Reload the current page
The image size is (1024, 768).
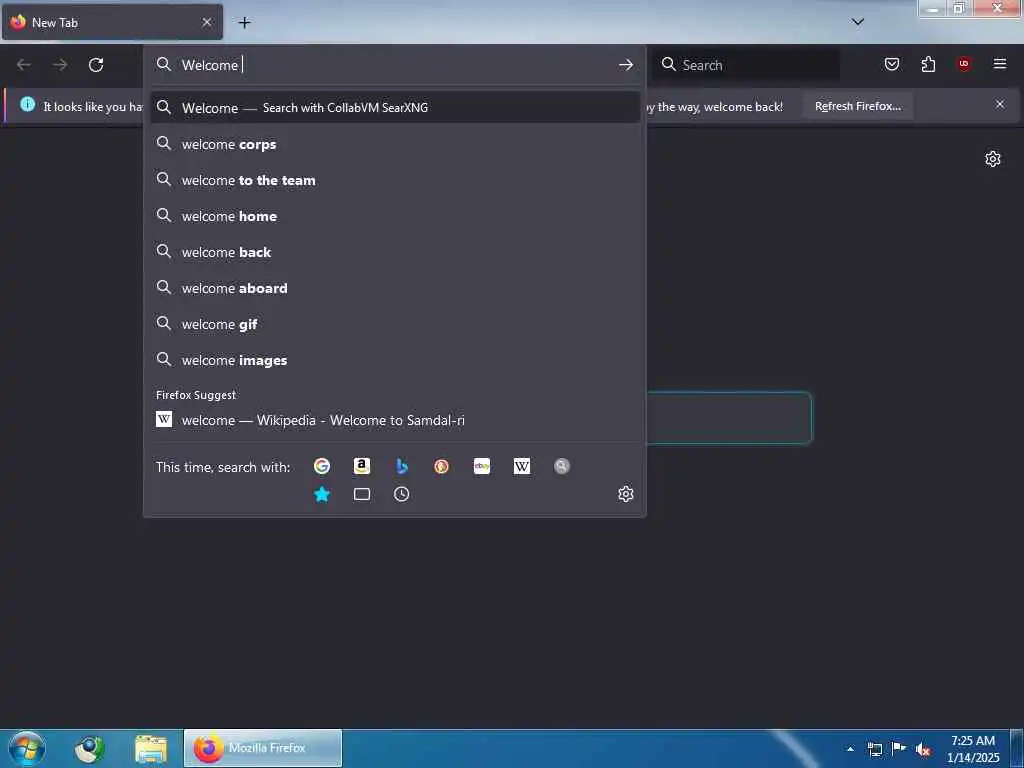pyautogui.click(x=96, y=65)
